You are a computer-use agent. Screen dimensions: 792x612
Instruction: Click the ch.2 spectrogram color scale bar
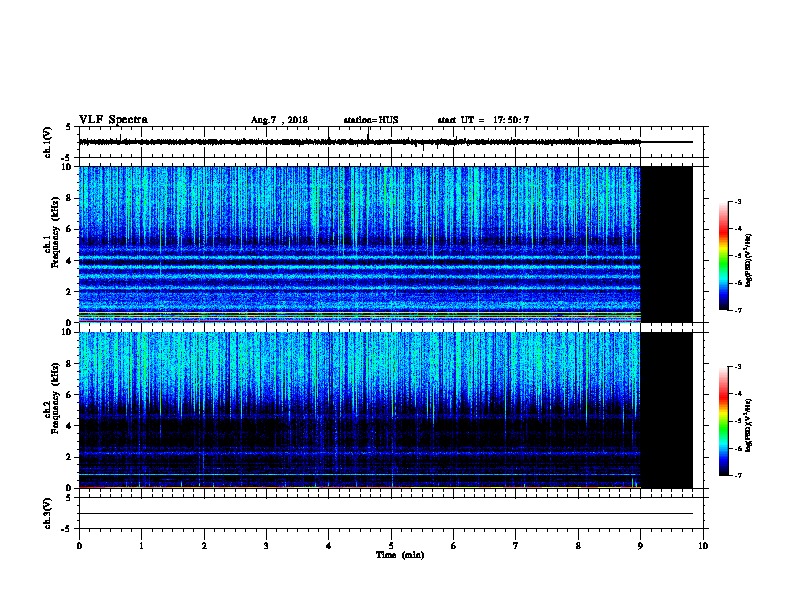click(723, 421)
